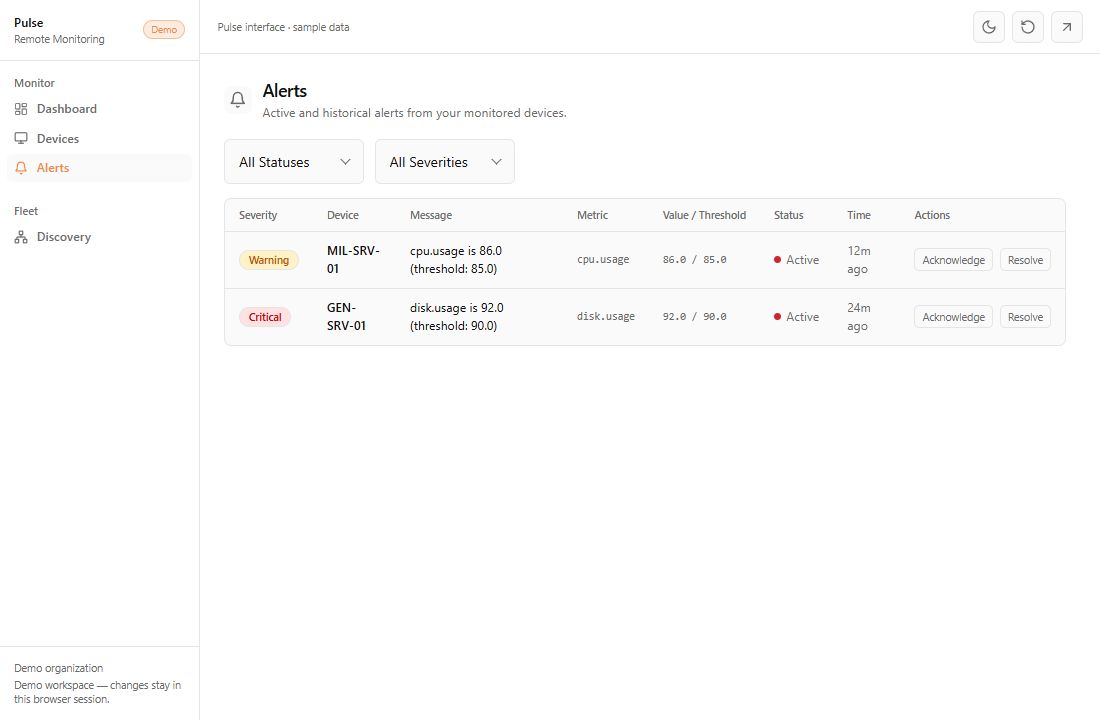Click the Critical severity badge
This screenshot has height=720, width=1100.
pyautogui.click(x=264, y=316)
